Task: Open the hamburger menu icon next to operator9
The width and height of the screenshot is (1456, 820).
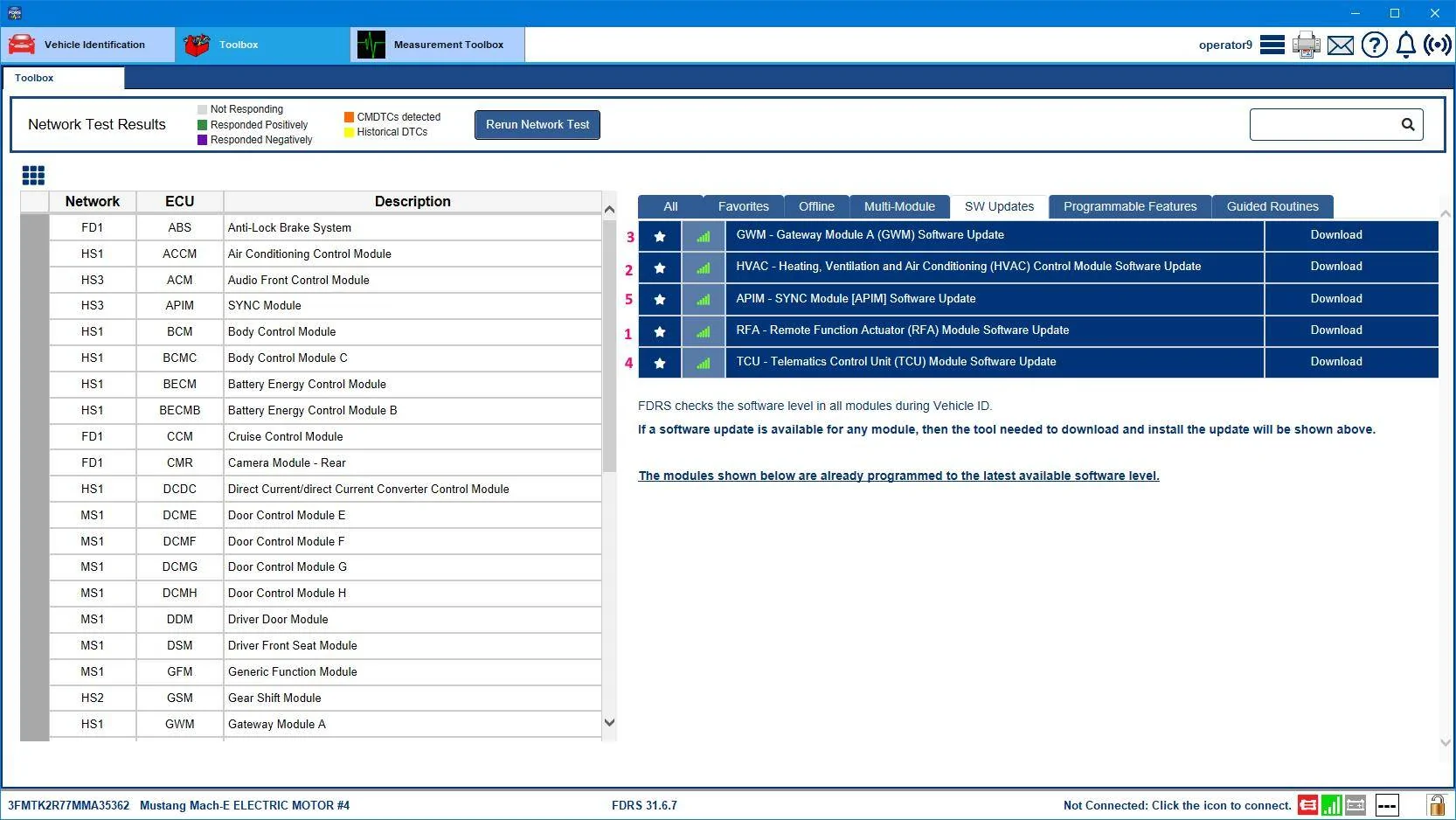Action: pyautogui.click(x=1272, y=45)
